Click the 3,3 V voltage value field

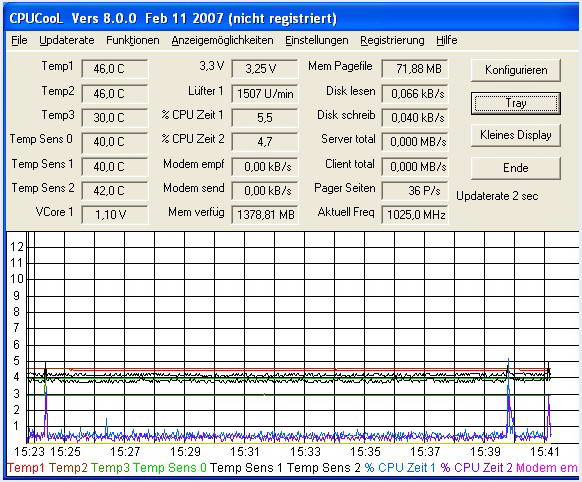pos(264,69)
